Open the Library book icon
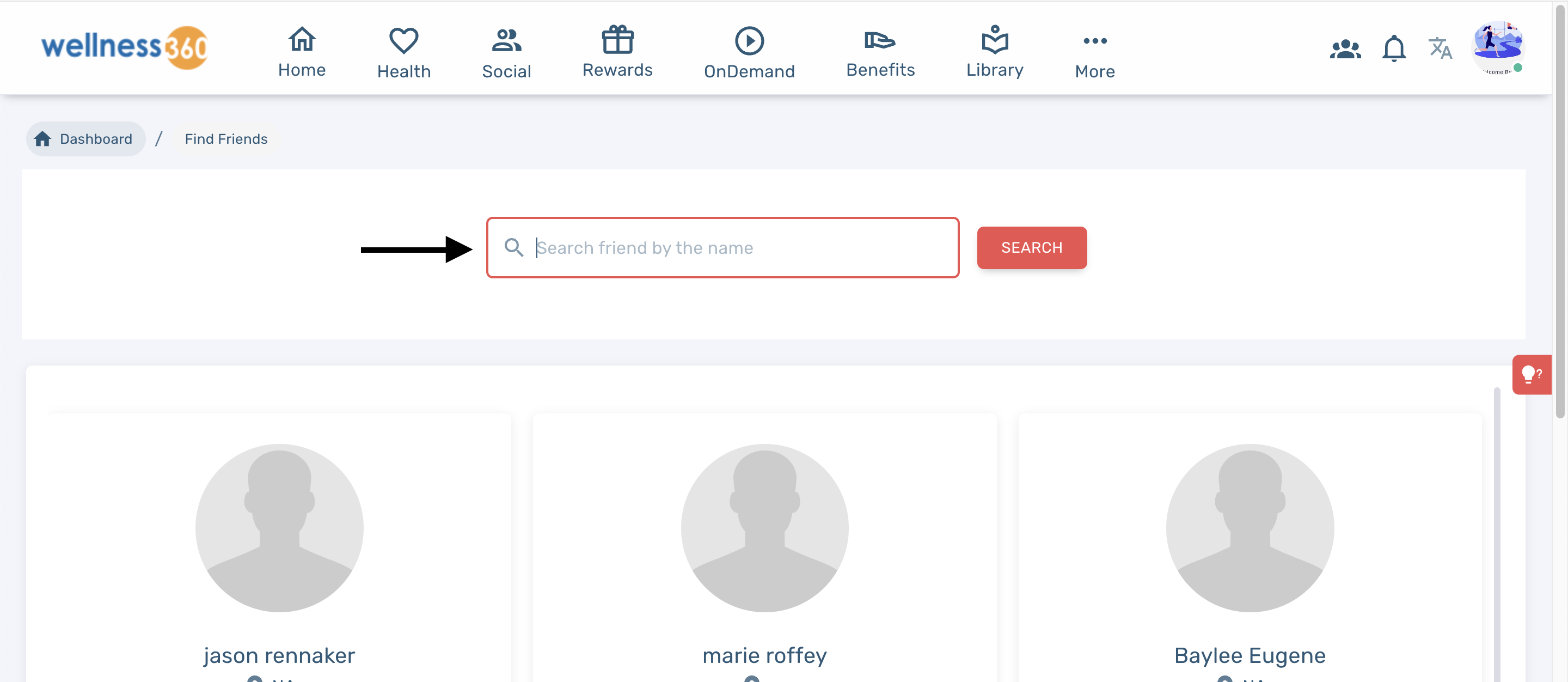The height and width of the screenshot is (682, 1568). click(x=995, y=40)
